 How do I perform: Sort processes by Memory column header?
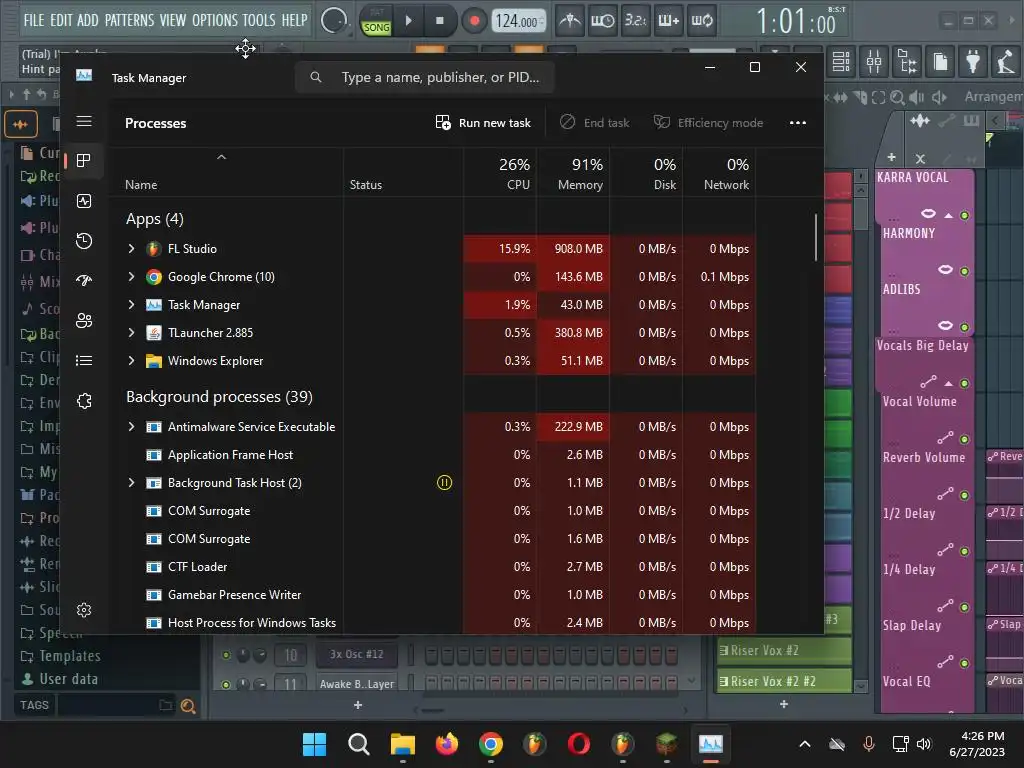[x=573, y=174]
